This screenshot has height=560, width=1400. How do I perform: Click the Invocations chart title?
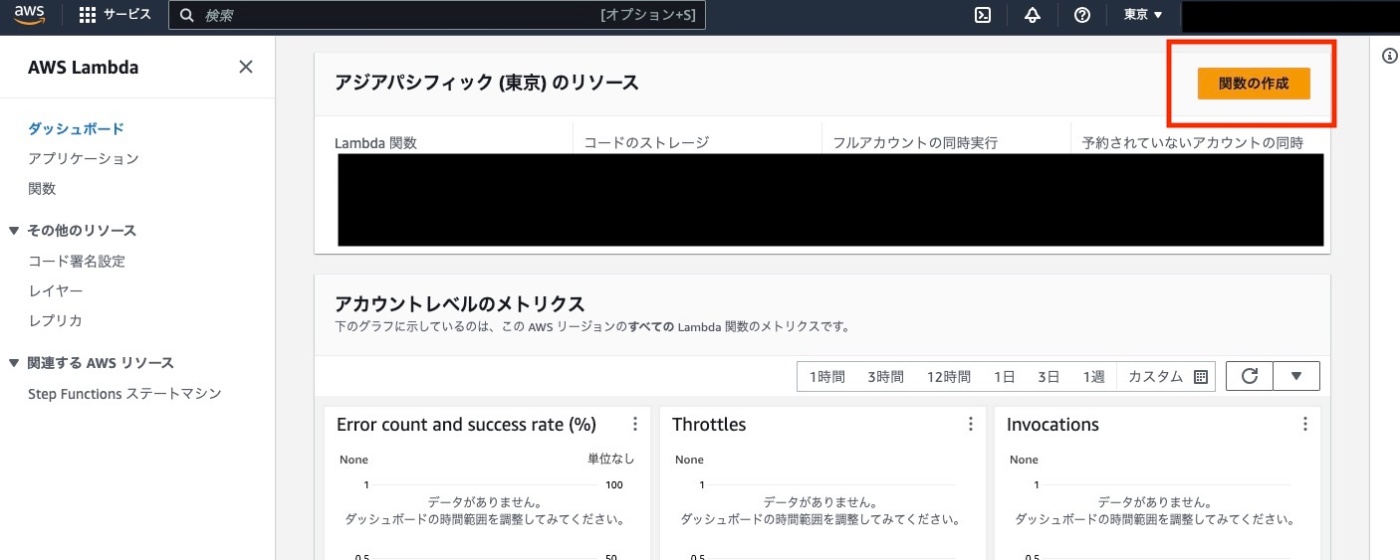click(1053, 425)
